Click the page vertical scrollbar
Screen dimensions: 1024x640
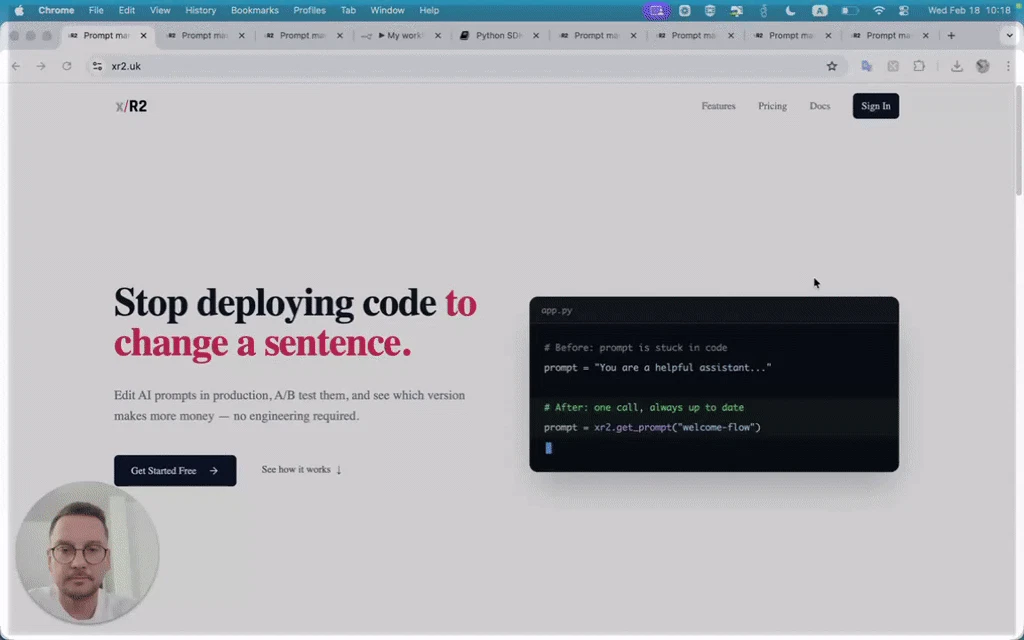(1019, 142)
